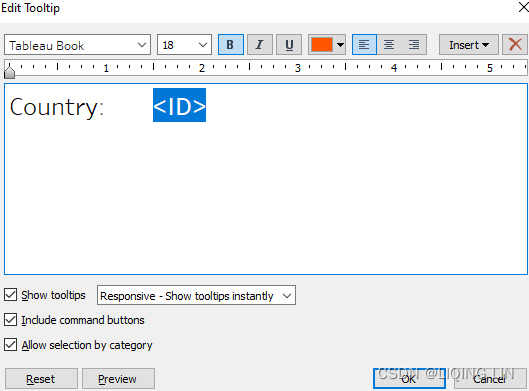
Task: Open the Responsive tooltip mode dropdown
Action: coord(196,296)
